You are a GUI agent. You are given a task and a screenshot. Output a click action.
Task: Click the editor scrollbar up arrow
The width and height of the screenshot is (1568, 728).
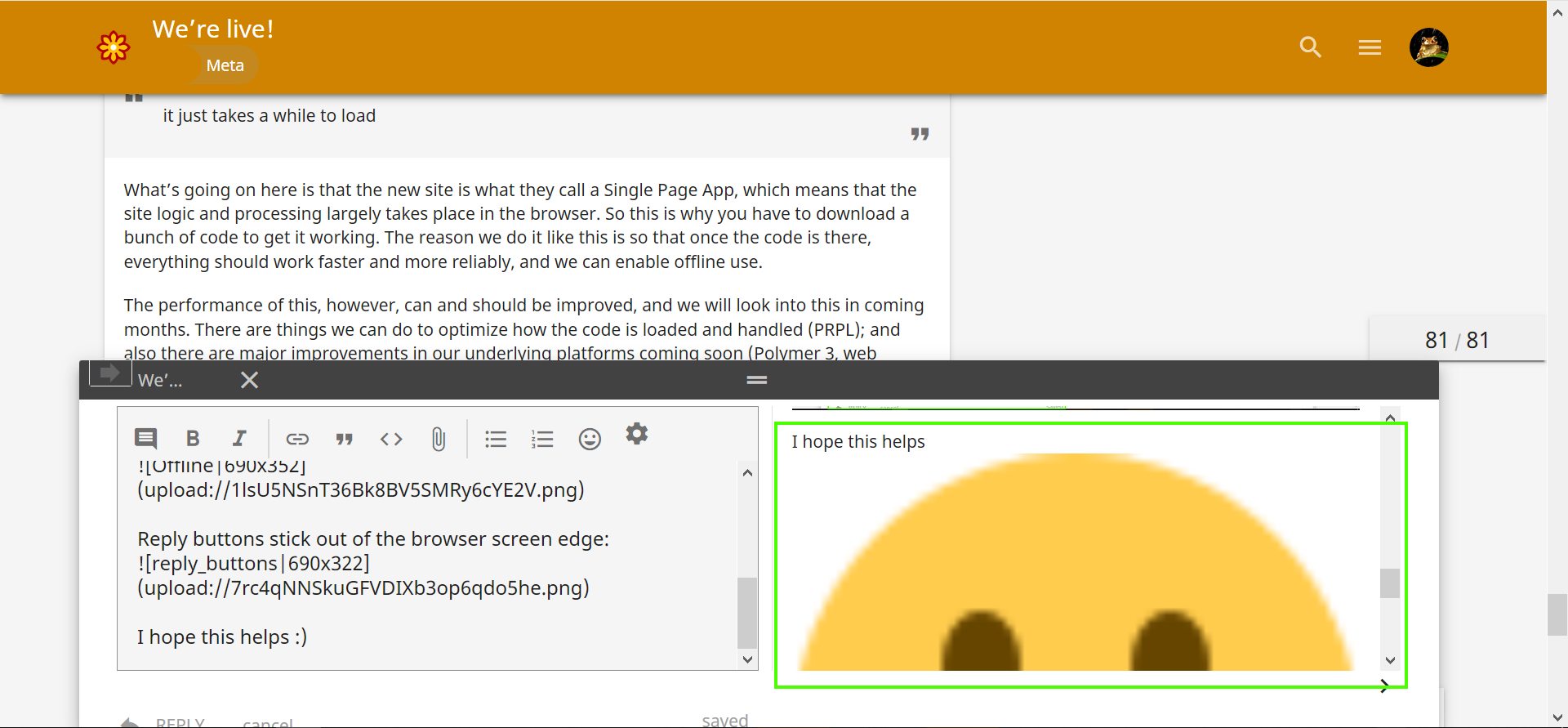coord(747,473)
